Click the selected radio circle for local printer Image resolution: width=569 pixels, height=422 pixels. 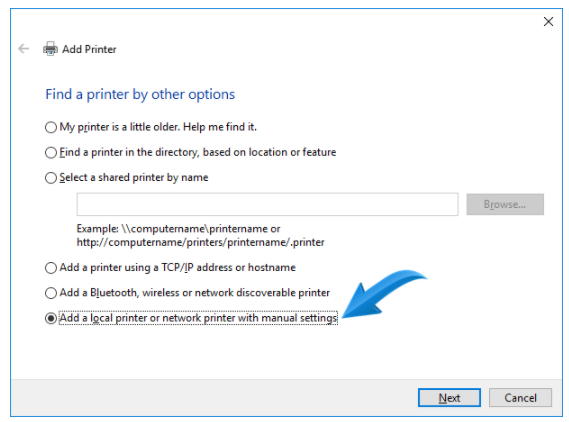click(51, 318)
